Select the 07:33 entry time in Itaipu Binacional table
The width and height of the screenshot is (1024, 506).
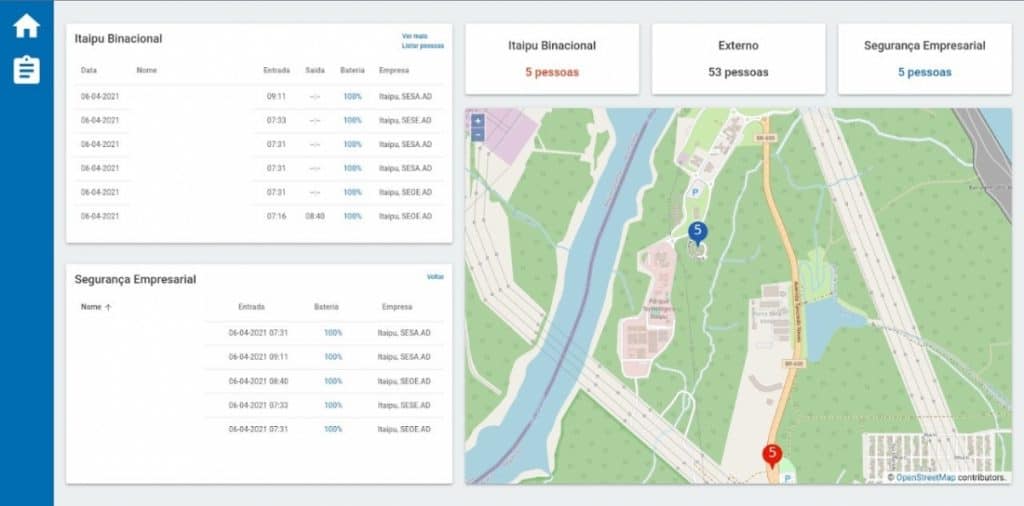coord(276,121)
